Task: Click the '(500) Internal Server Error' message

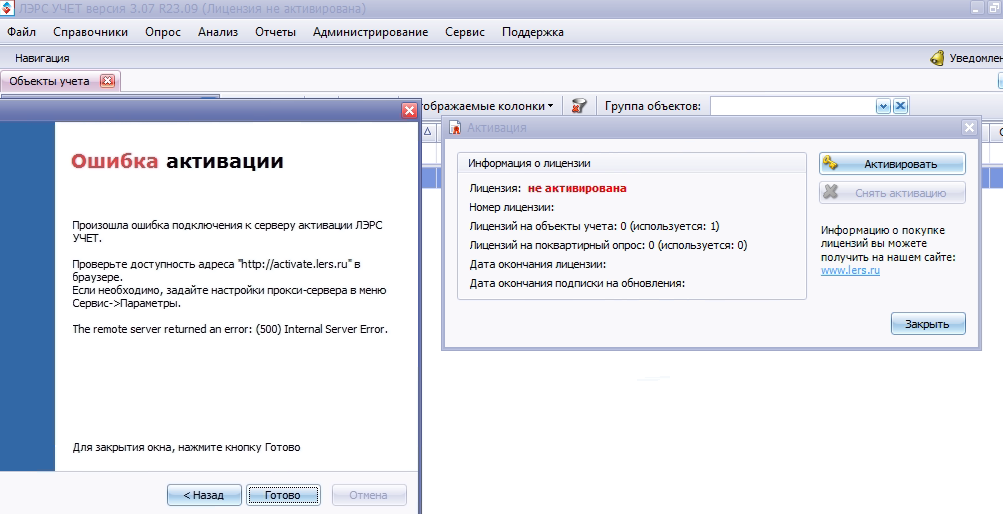Action: [x=321, y=329]
